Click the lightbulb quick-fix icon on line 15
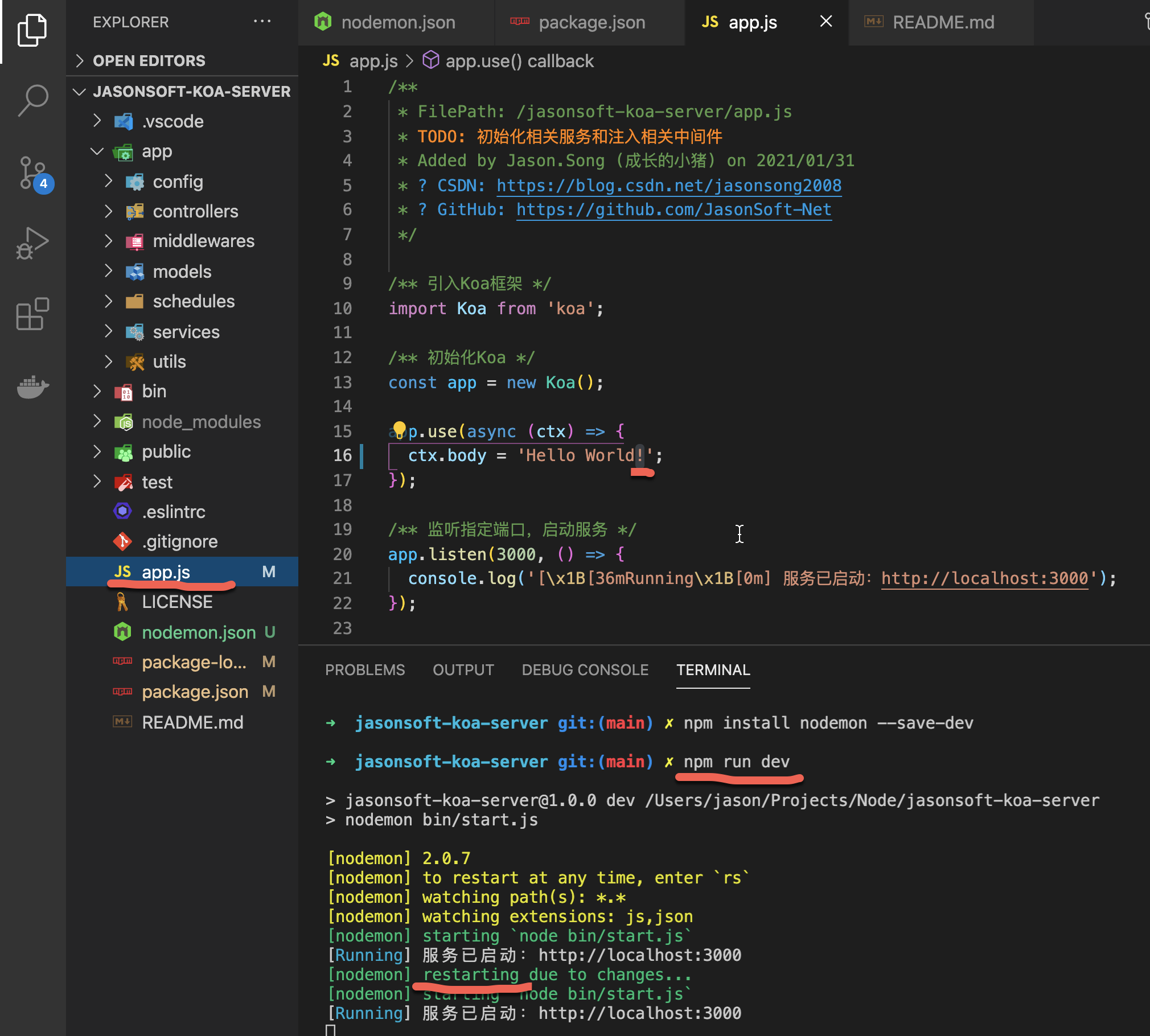This screenshot has height=1036, width=1150. 399,429
